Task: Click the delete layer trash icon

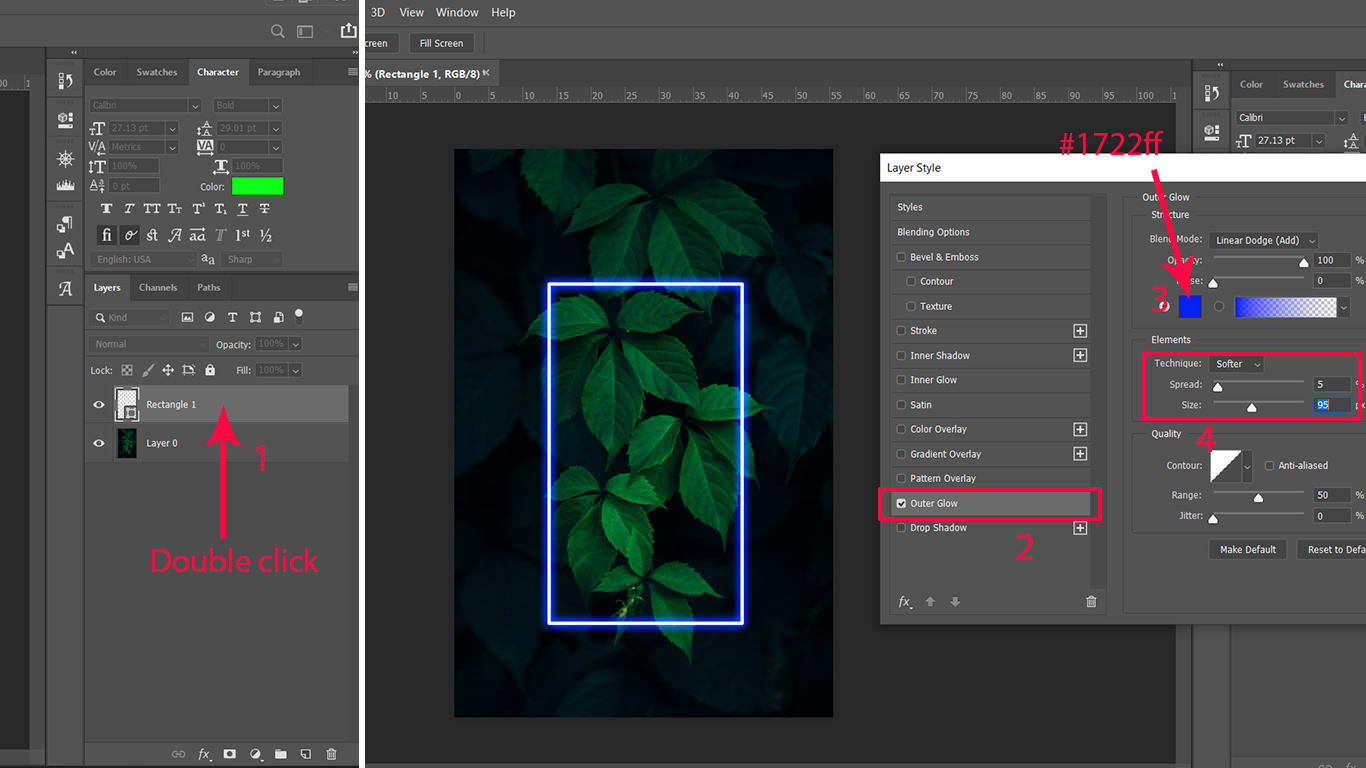Action: pyautogui.click(x=332, y=754)
